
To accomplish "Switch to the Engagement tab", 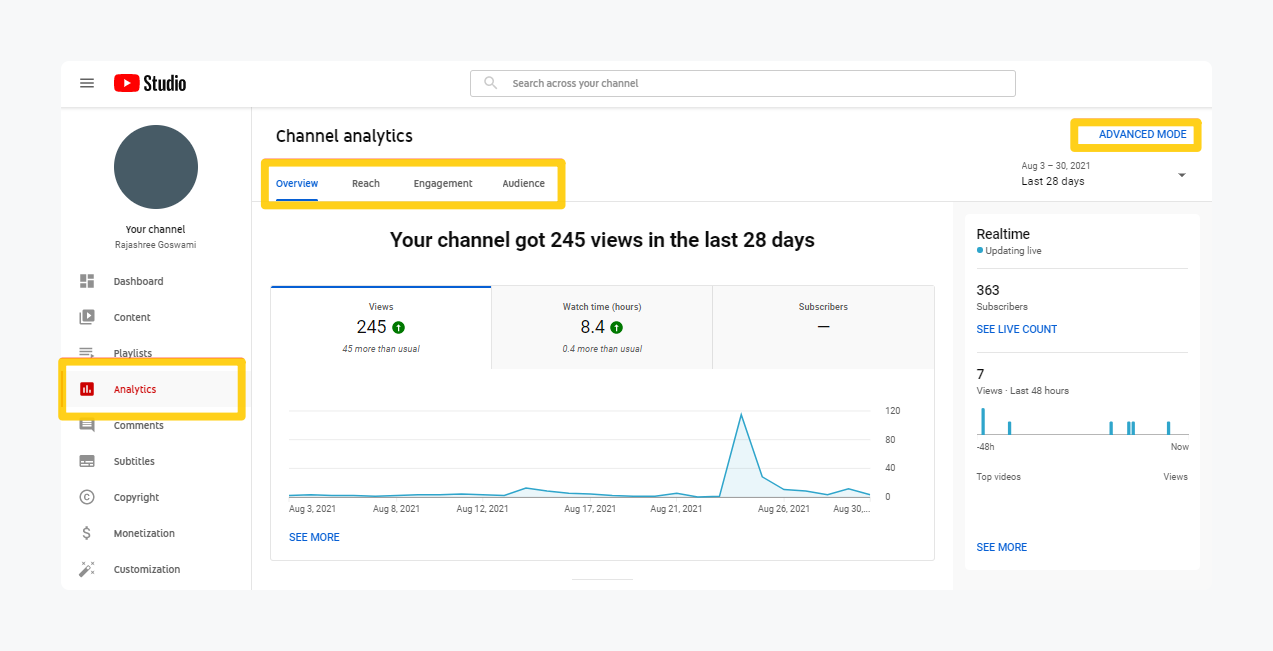I will point(443,184).
